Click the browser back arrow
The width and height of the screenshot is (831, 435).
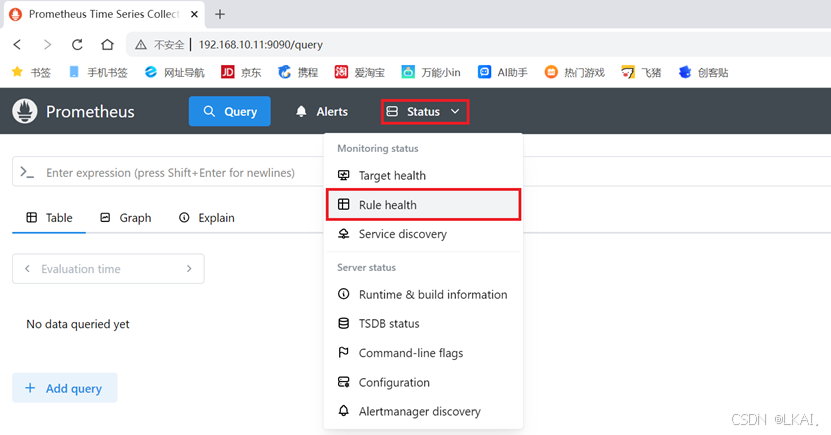tap(17, 45)
